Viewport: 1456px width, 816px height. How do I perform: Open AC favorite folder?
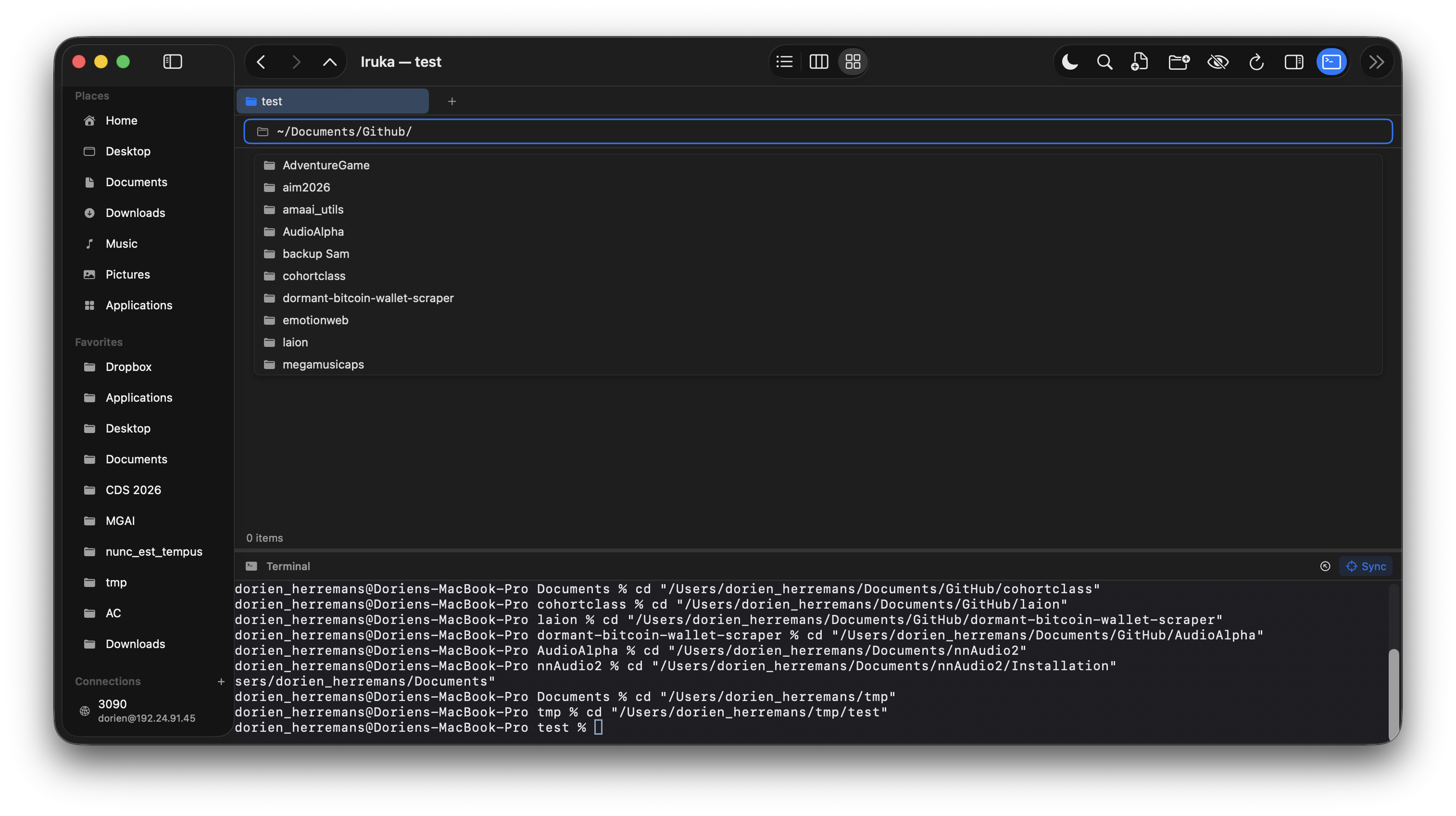tap(148, 613)
